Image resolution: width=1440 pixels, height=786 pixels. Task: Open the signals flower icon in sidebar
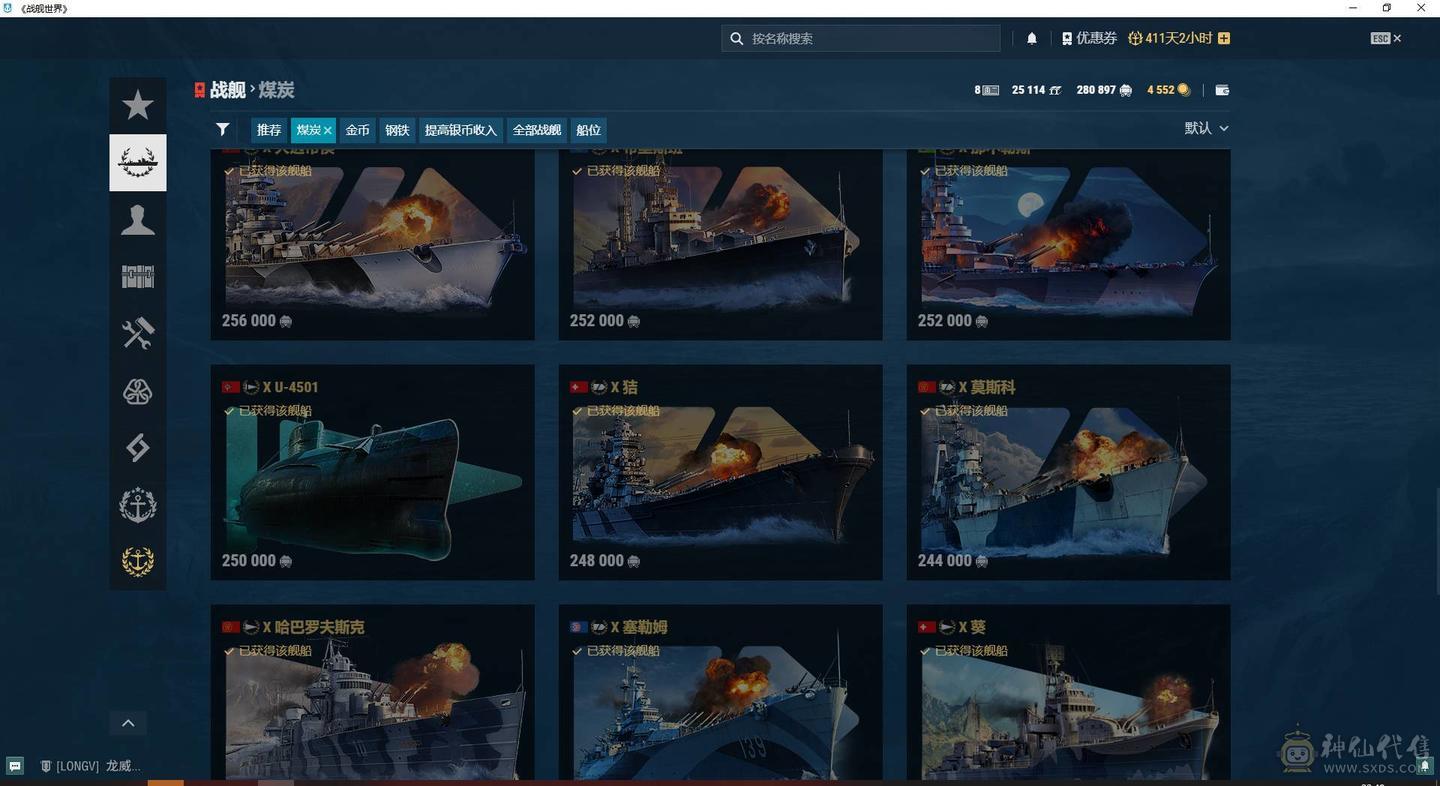pos(138,391)
